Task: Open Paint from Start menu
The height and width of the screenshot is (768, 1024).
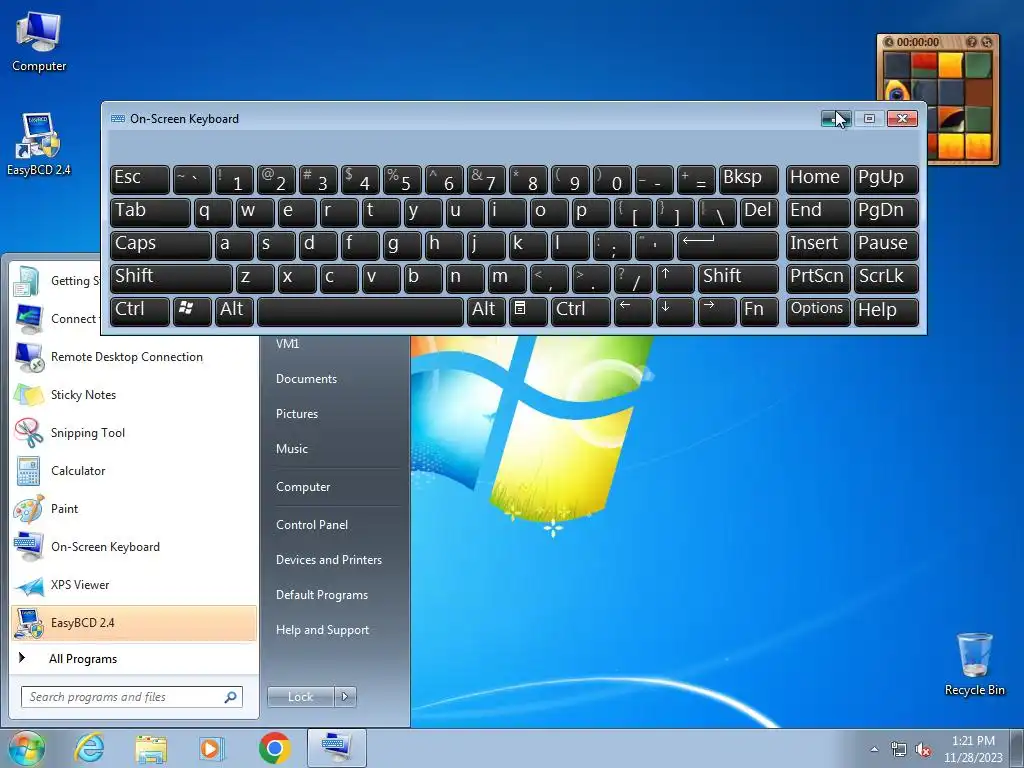Action: [x=134, y=509]
